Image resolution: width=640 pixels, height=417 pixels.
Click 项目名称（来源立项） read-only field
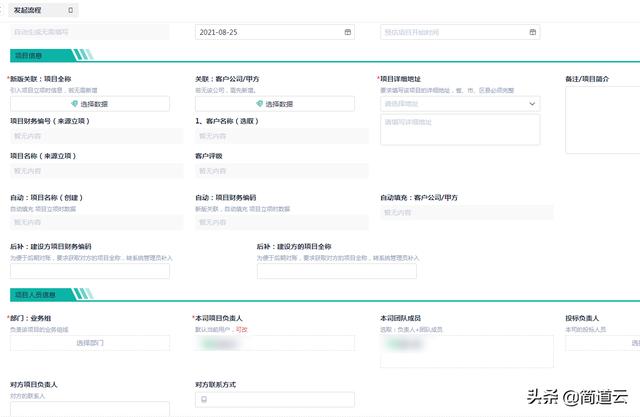[97, 171]
